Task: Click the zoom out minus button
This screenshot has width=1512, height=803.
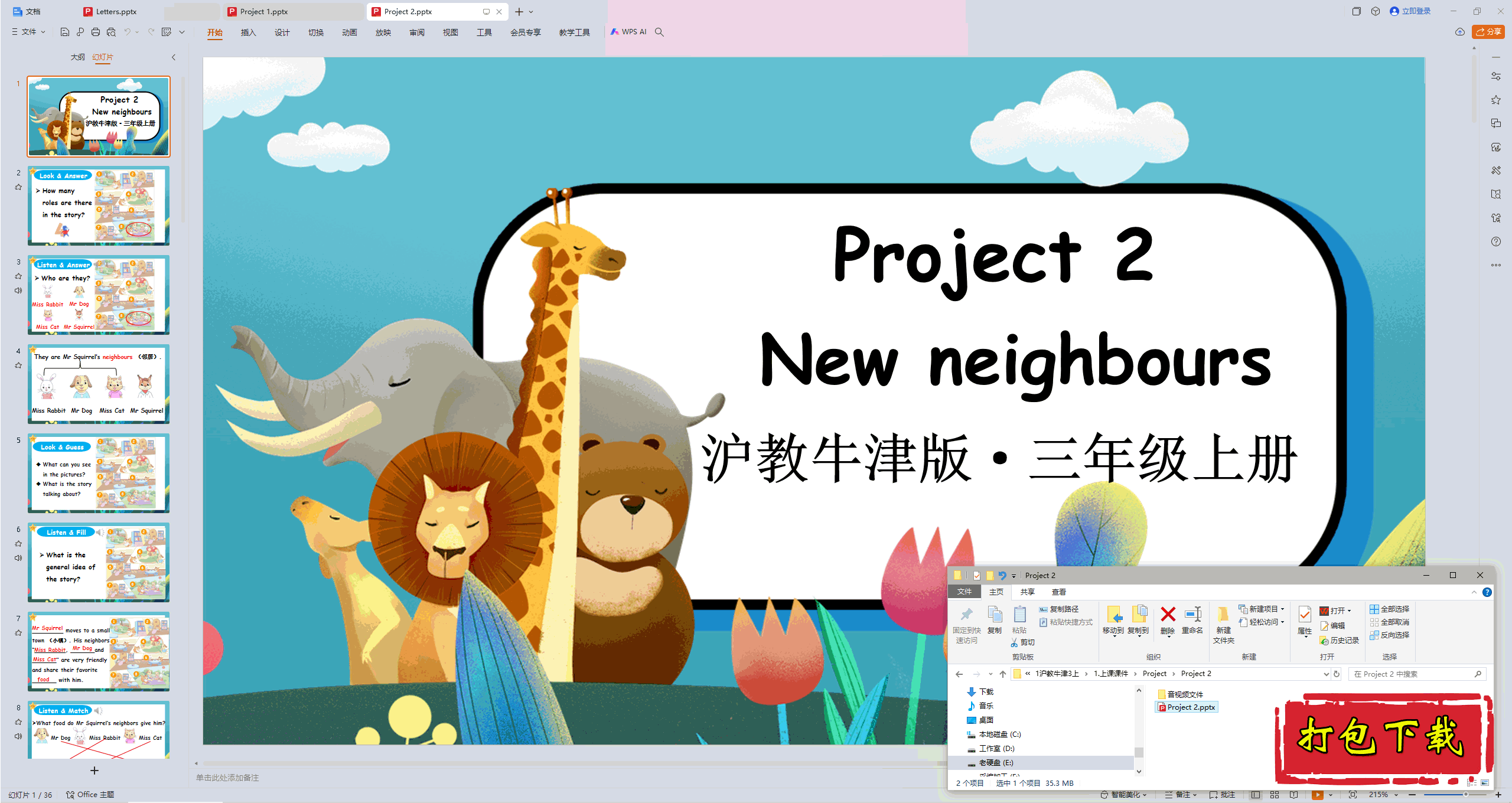Action: [x=1412, y=795]
